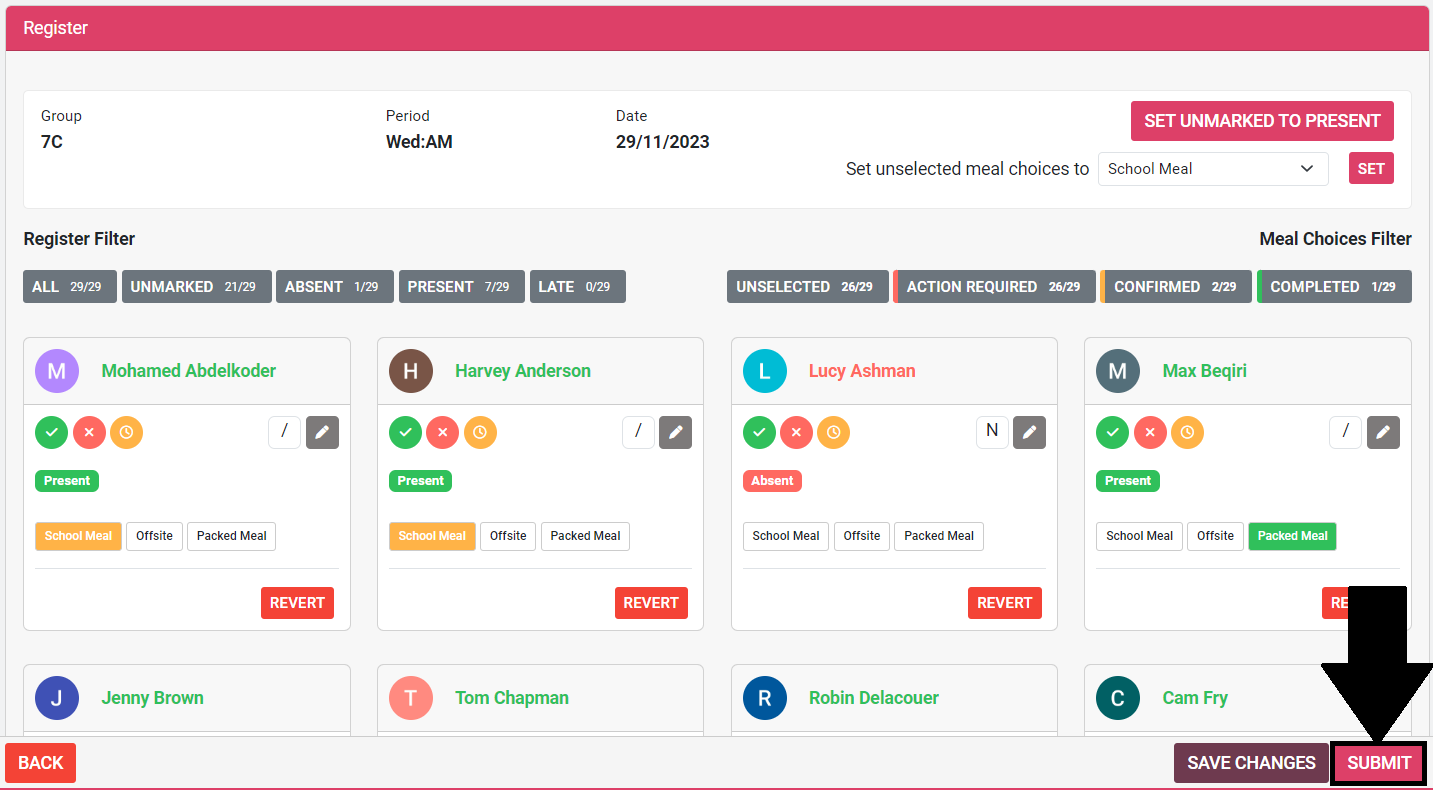Select Offsite meal for Mohamed Abdelkoder
1433x790 pixels.
[154, 536]
